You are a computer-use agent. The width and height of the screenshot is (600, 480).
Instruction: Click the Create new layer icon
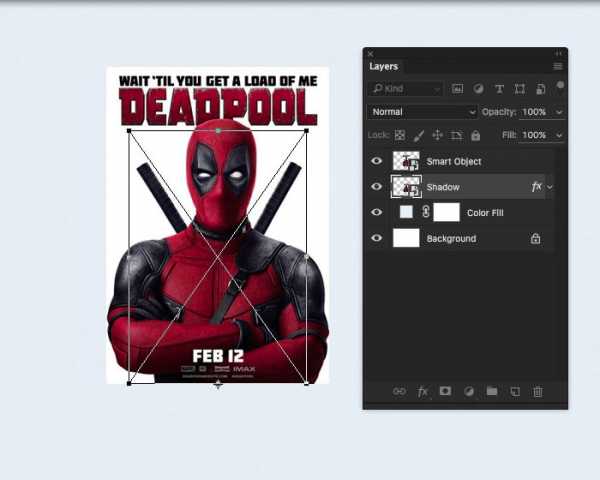pyautogui.click(x=515, y=392)
